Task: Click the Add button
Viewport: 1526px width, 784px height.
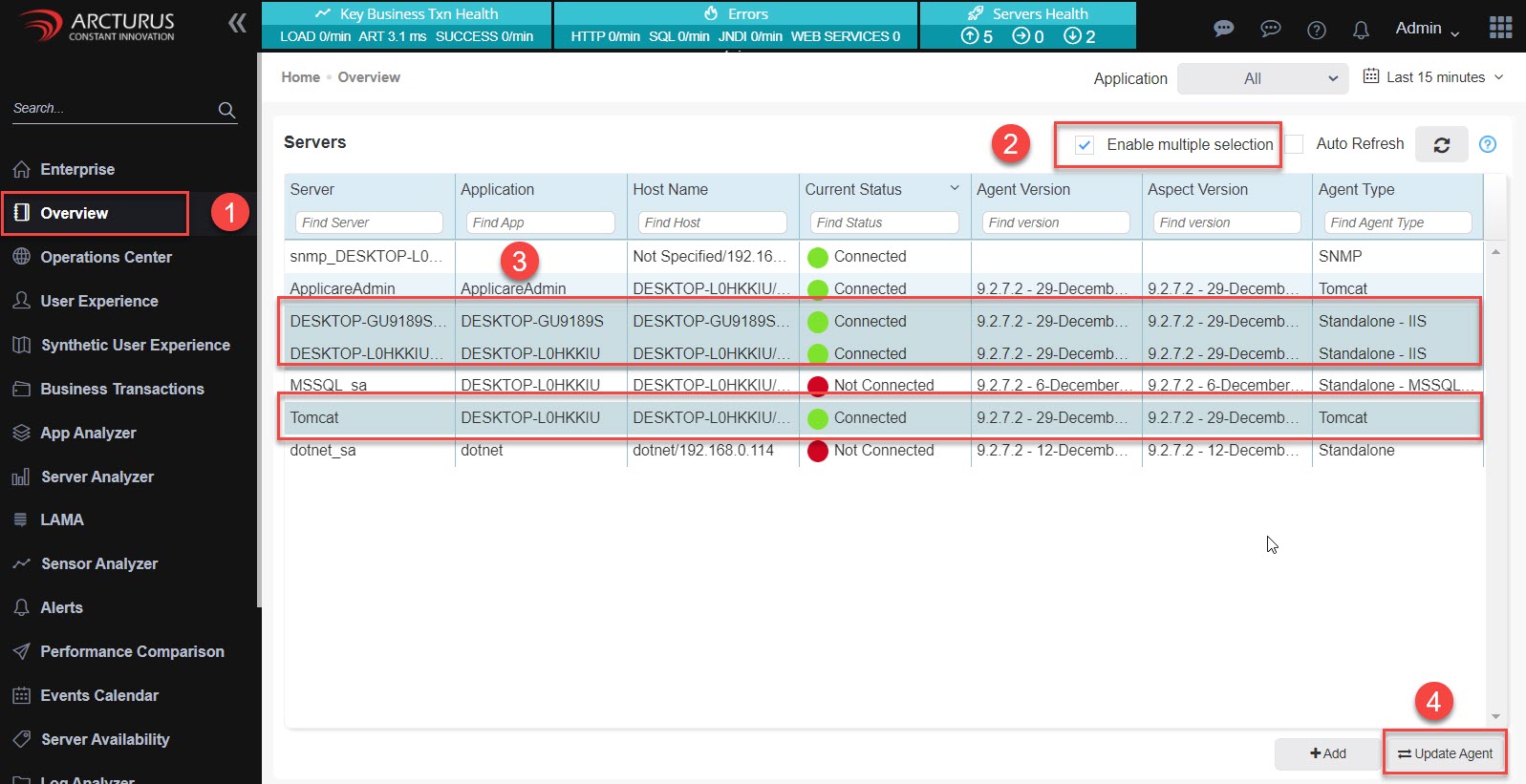Action: coord(1327,753)
